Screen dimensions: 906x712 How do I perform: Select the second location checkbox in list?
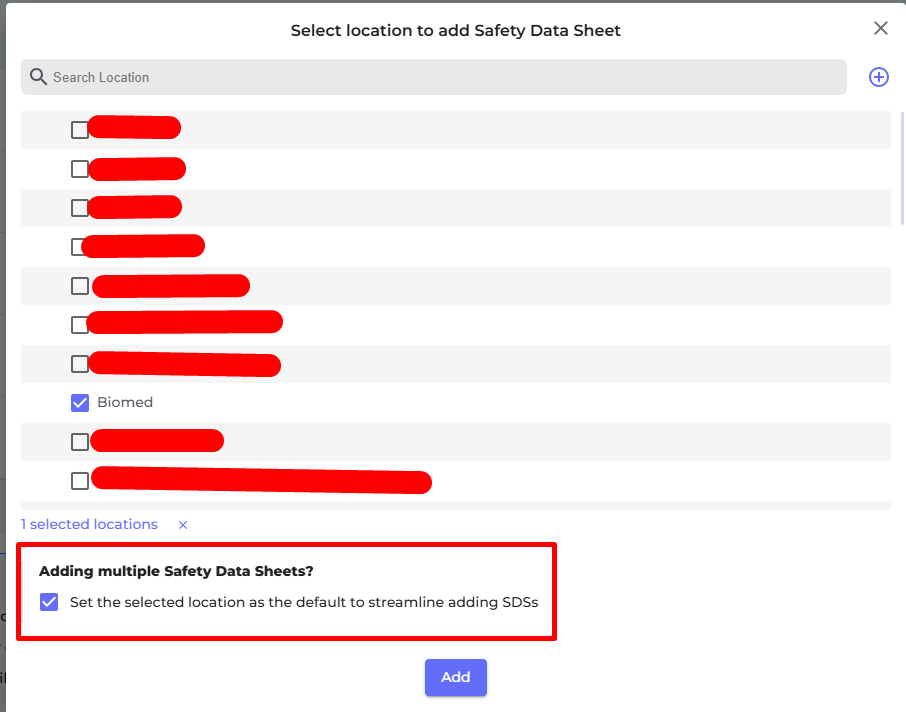pos(80,169)
